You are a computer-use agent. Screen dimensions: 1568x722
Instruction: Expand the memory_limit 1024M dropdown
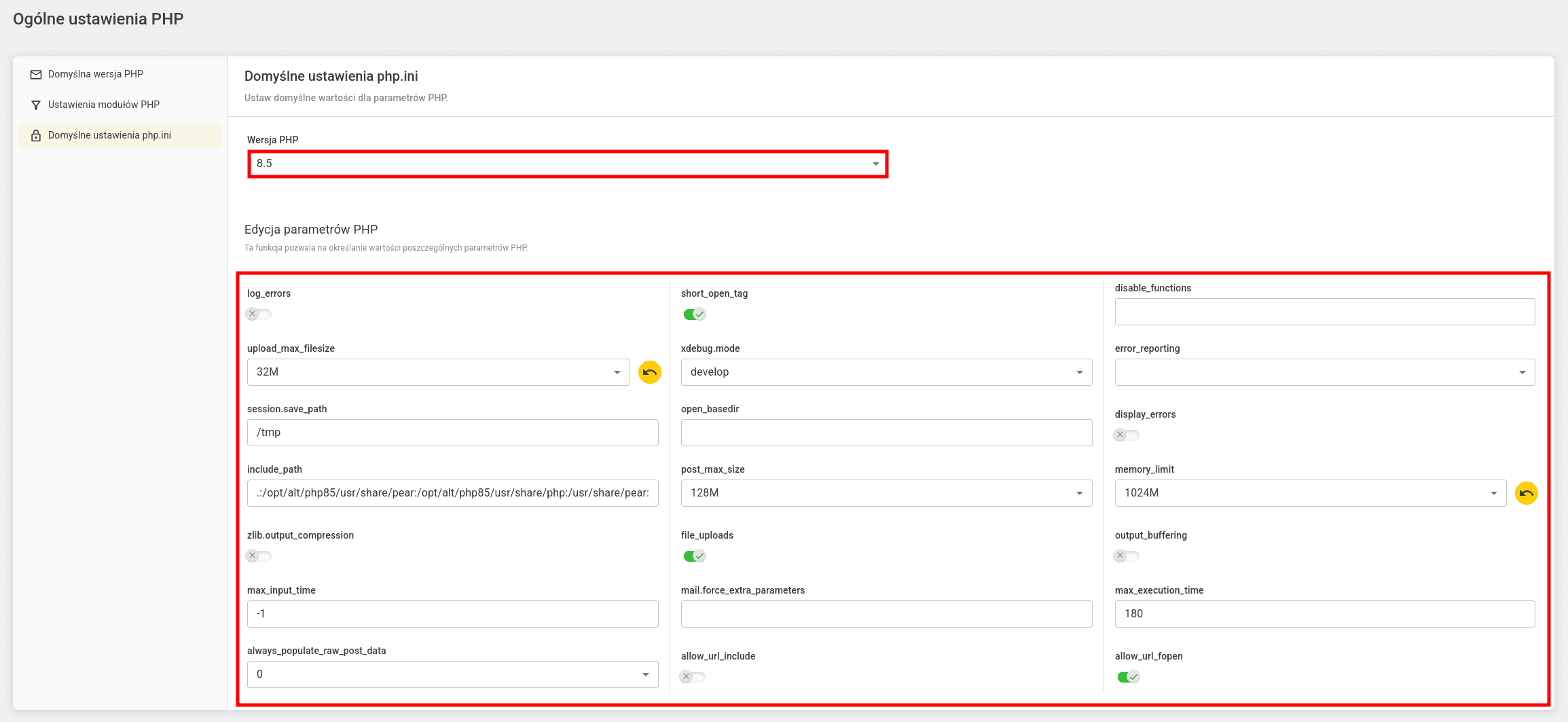[1311, 493]
